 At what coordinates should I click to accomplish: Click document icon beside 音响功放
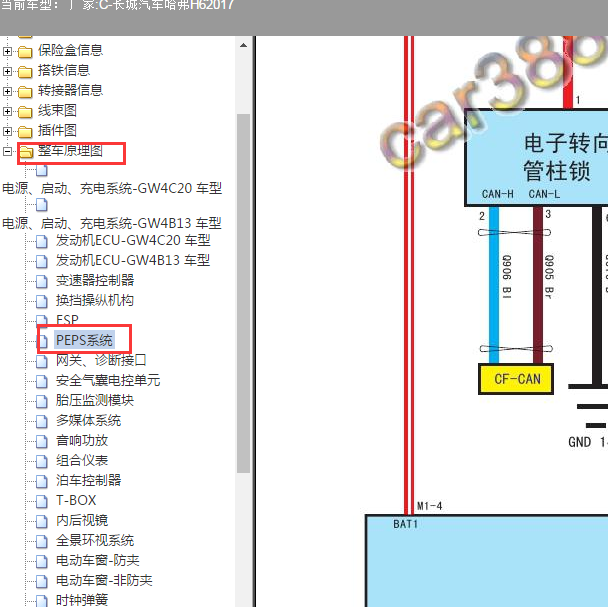pyautogui.click(x=42, y=442)
